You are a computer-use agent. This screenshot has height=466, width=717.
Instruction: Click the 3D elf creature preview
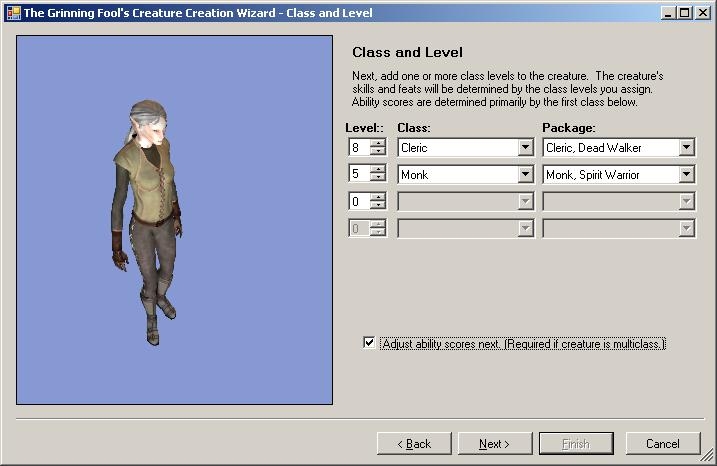click(x=147, y=220)
